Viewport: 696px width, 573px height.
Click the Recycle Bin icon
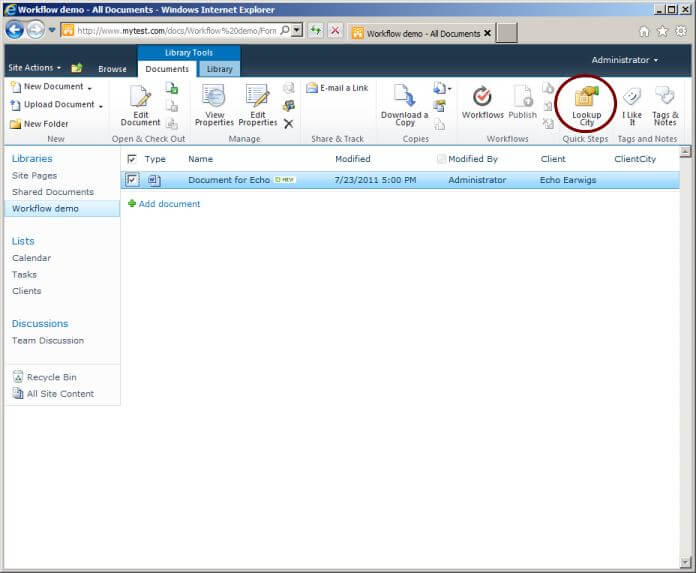(x=18, y=377)
